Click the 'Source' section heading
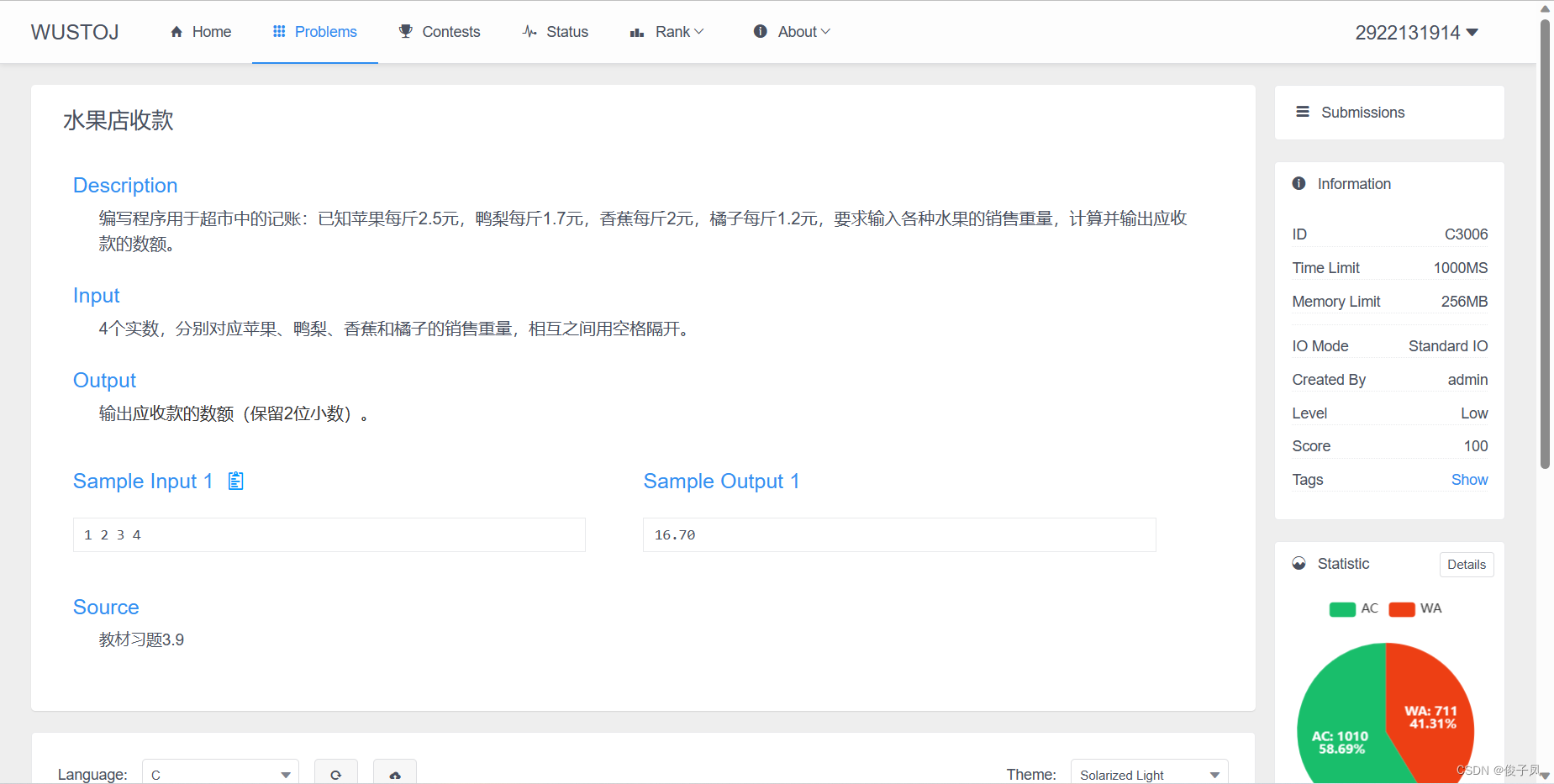The image size is (1554, 784). (106, 607)
